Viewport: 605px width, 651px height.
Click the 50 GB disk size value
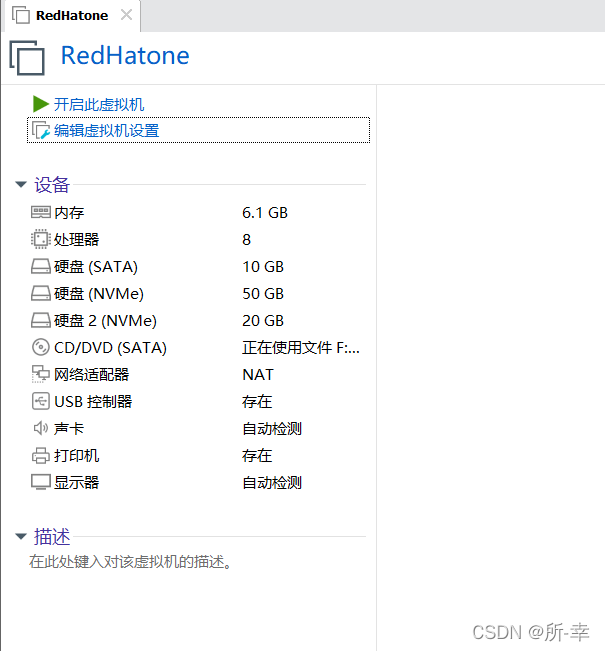click(263, 294)
